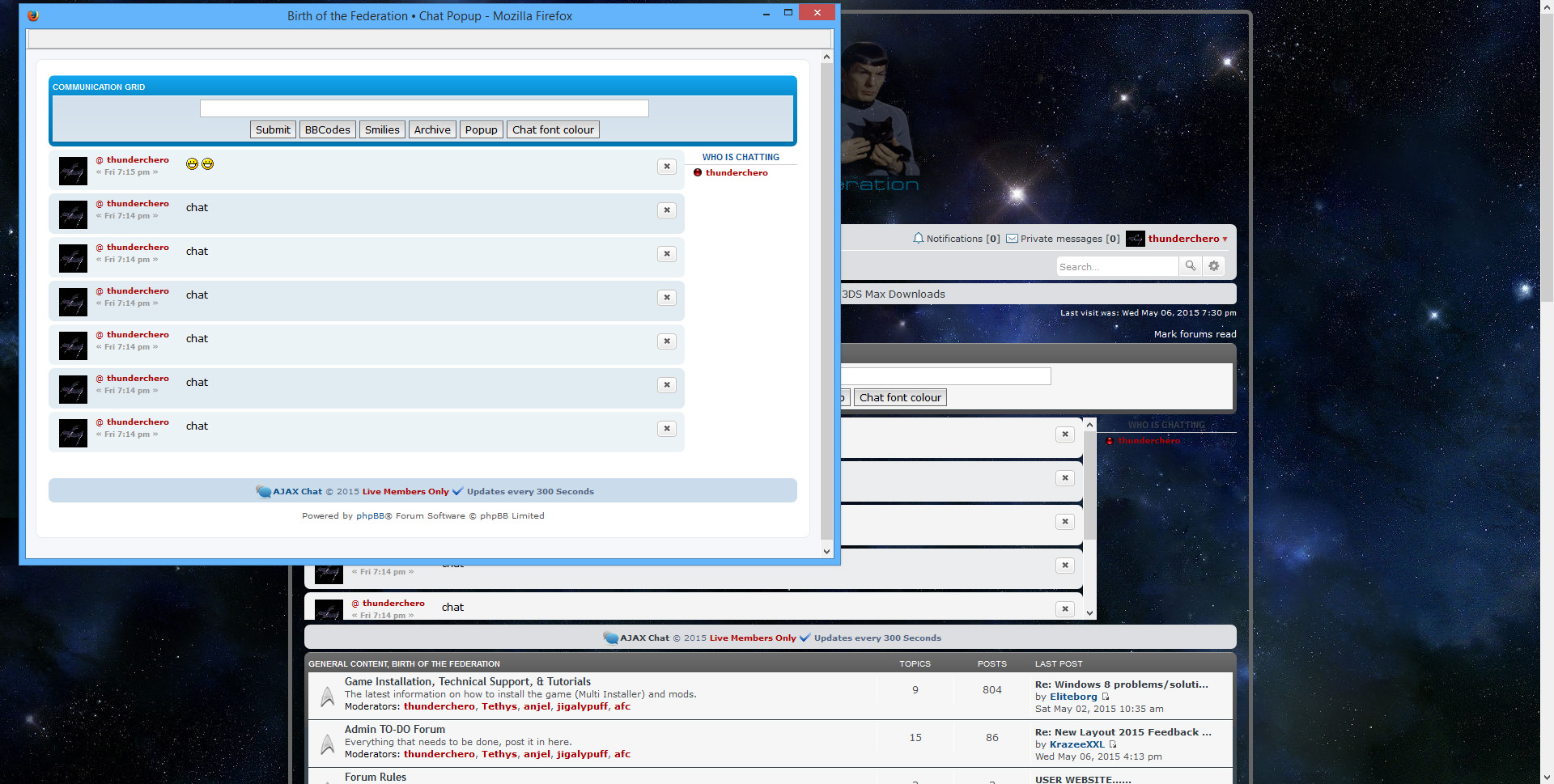Click browser page scrollbar down arrow
This screenshot has width=1554, height=784.
coord(1547,777)
